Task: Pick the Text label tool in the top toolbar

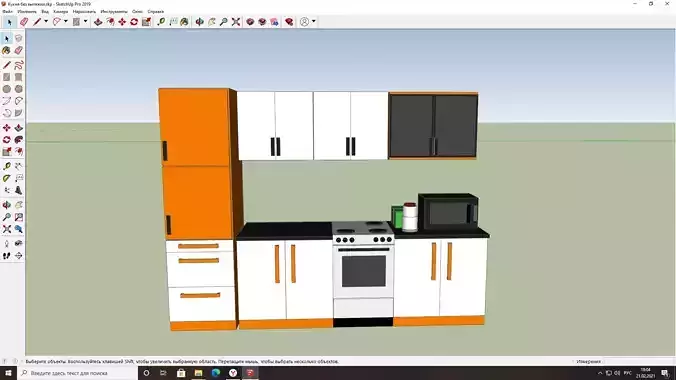Action: [x=173, y=22]
